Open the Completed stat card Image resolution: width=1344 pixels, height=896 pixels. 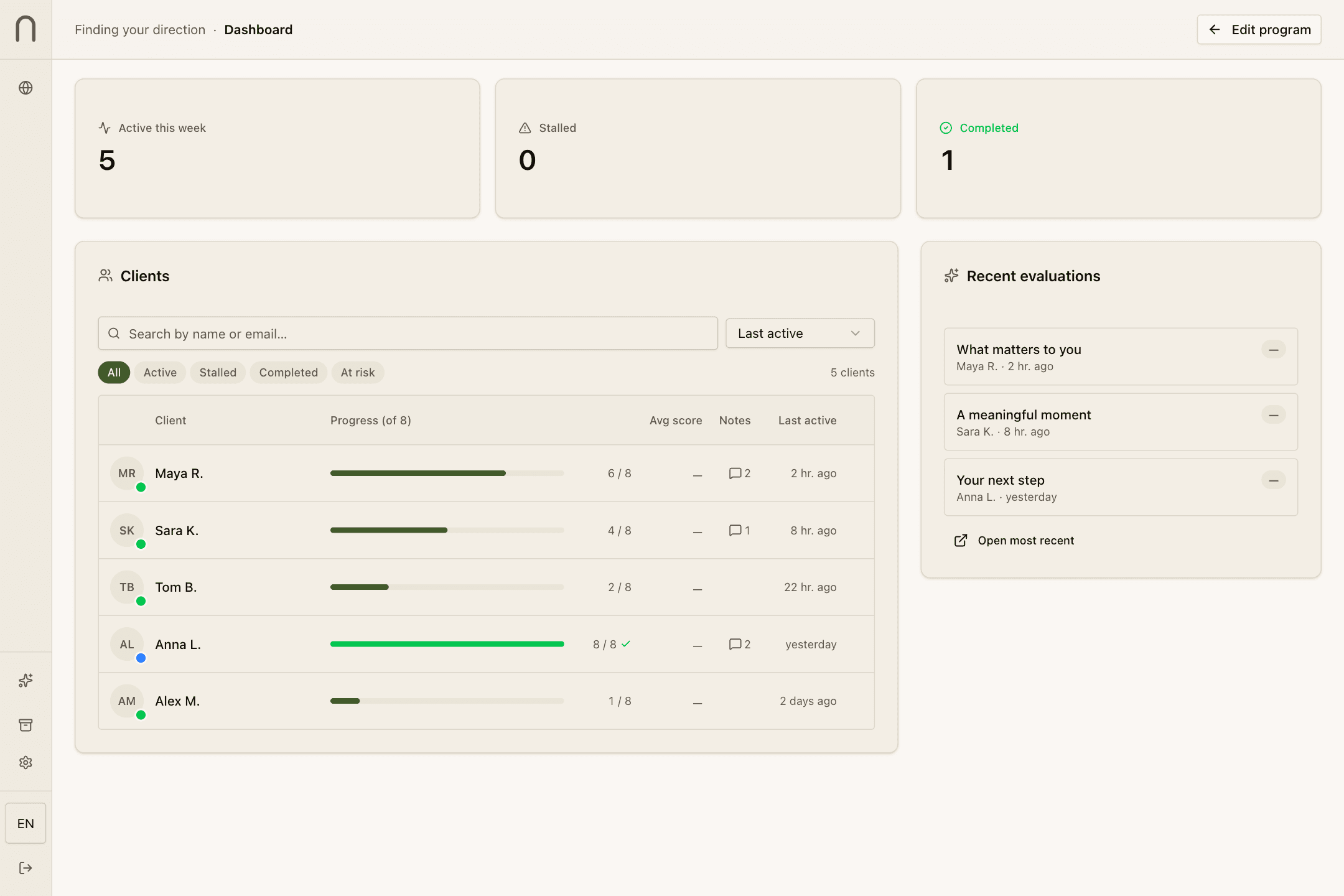(1118, 148)
